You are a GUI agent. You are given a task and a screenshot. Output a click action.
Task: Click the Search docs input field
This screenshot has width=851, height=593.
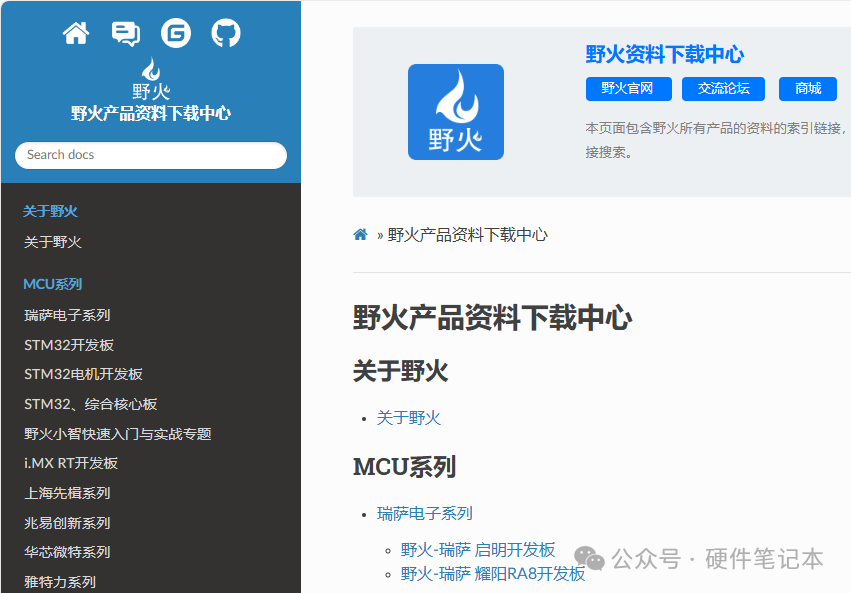point(151,155)
